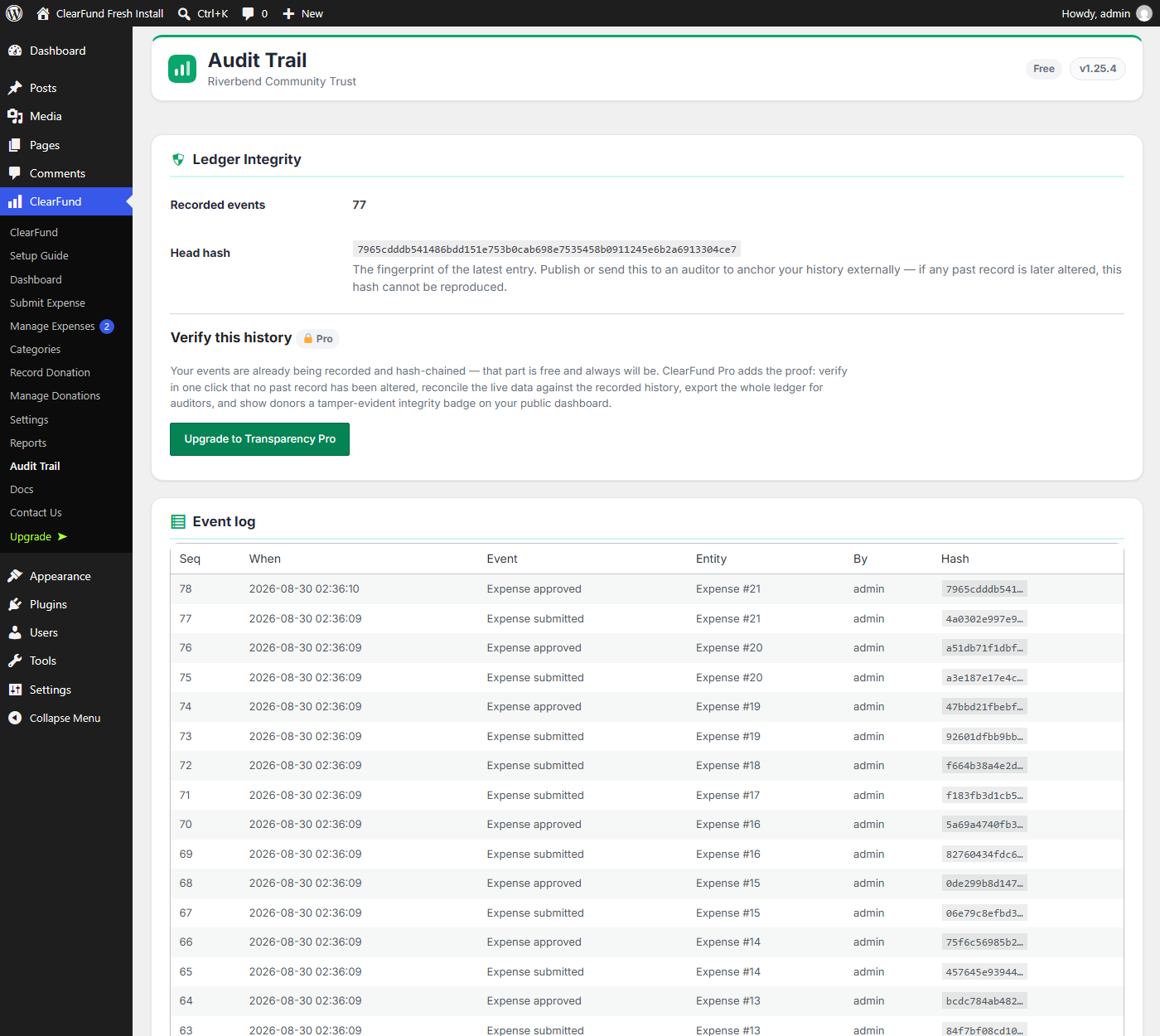Open the Ctrl+K search icon
The height and width of the screenshot is (1036, 1160).
pos(184,13)
